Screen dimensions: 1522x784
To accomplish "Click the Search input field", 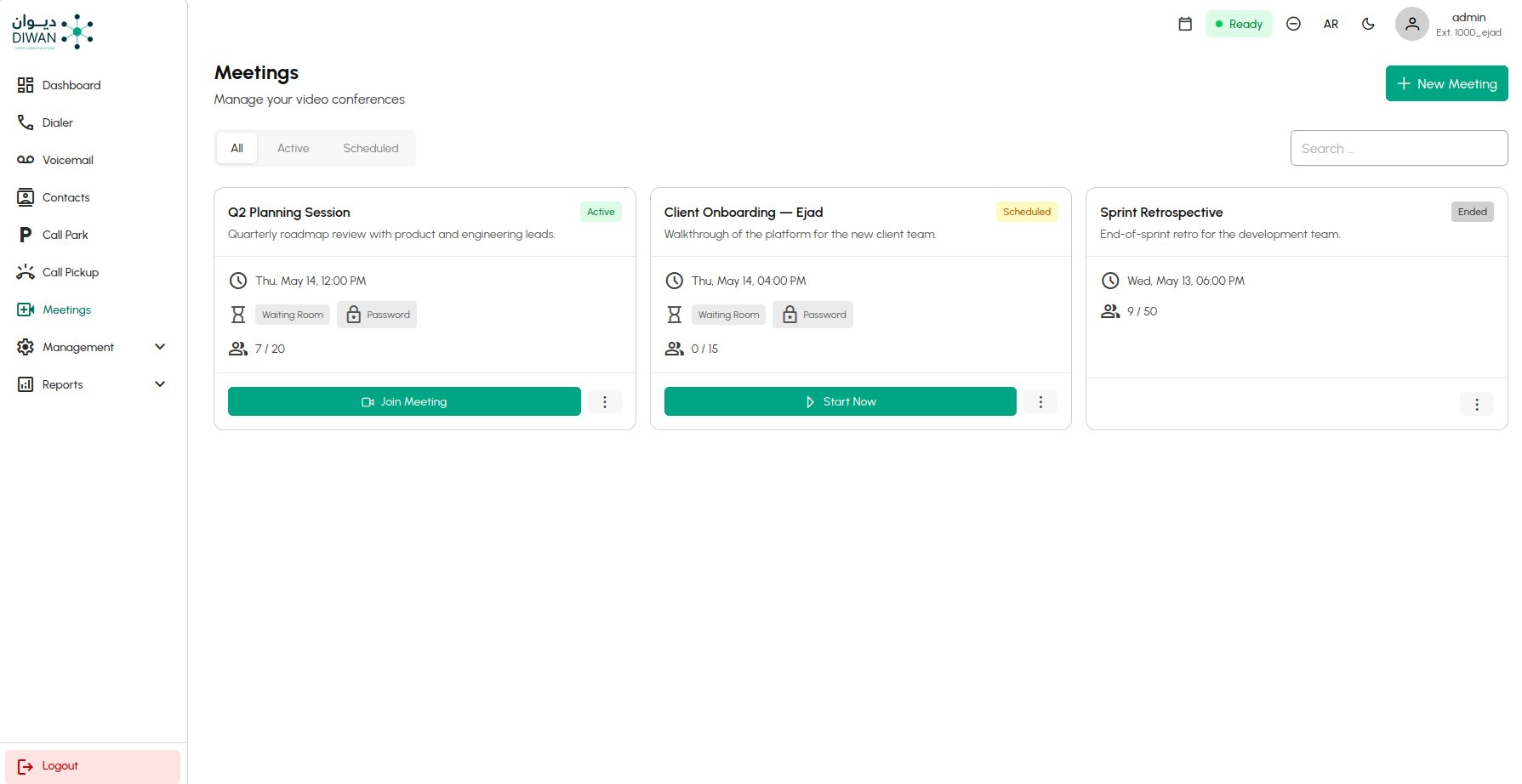I will coord(1399,148).
